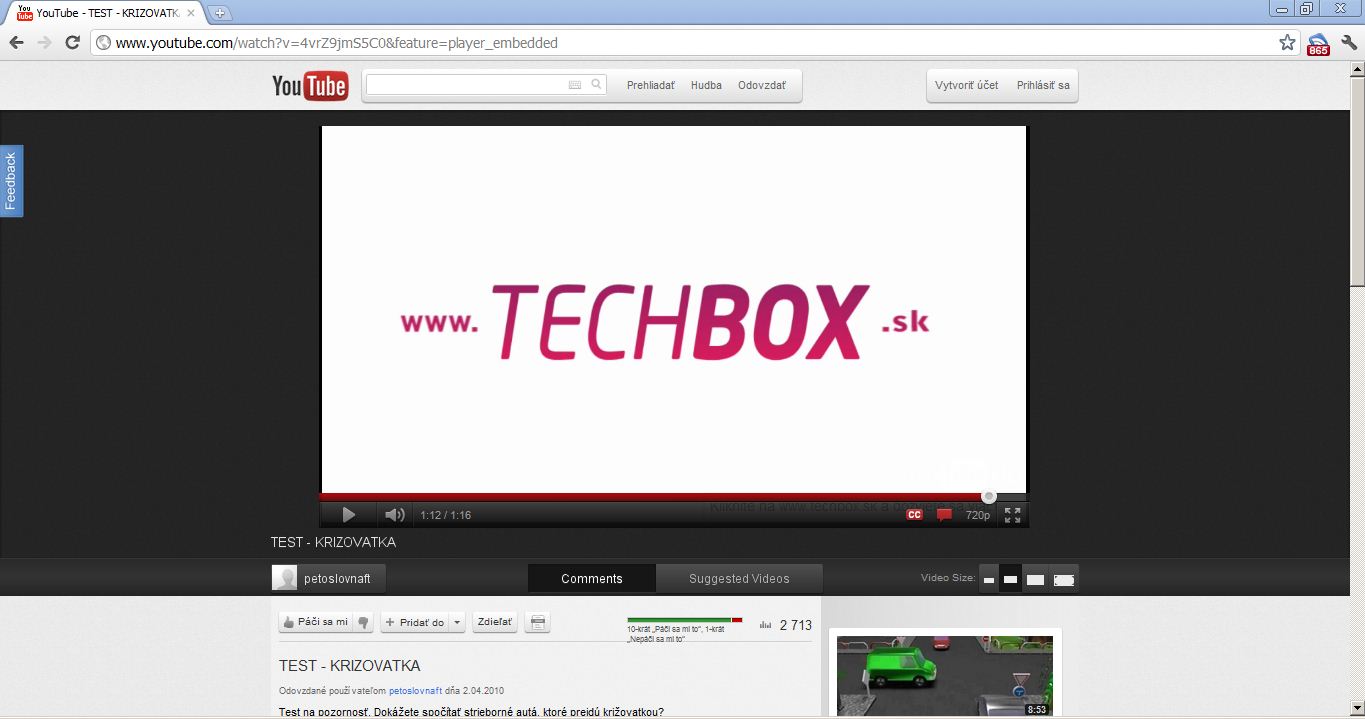Click the YouTube logo
Image resolution: width=1365 pixels, height=719 pixels.
(x=310, y=86)
